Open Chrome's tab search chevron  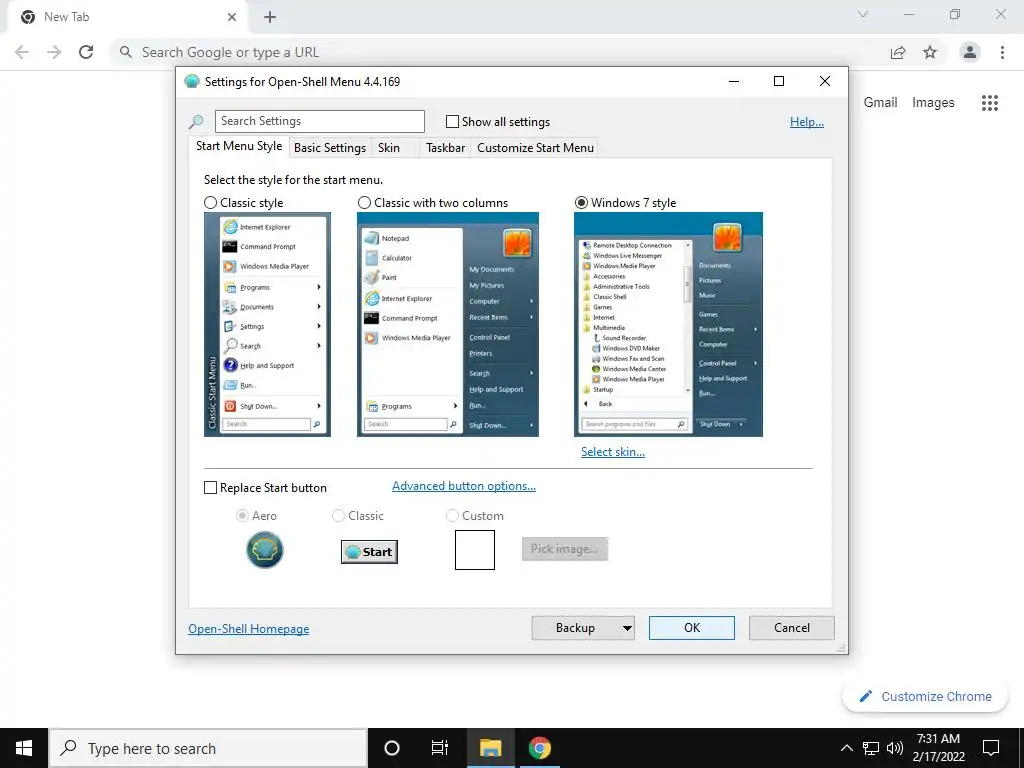pos(863,14)
